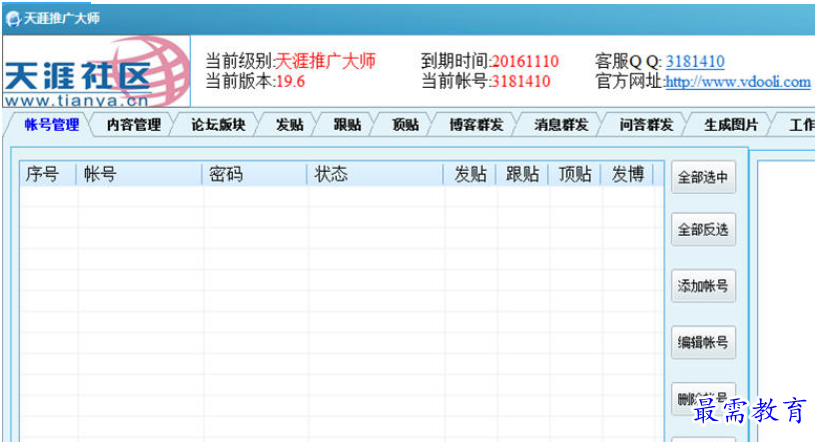Click the 密码 column header
This screenshot has height=442, width=815.
point(255,174)
